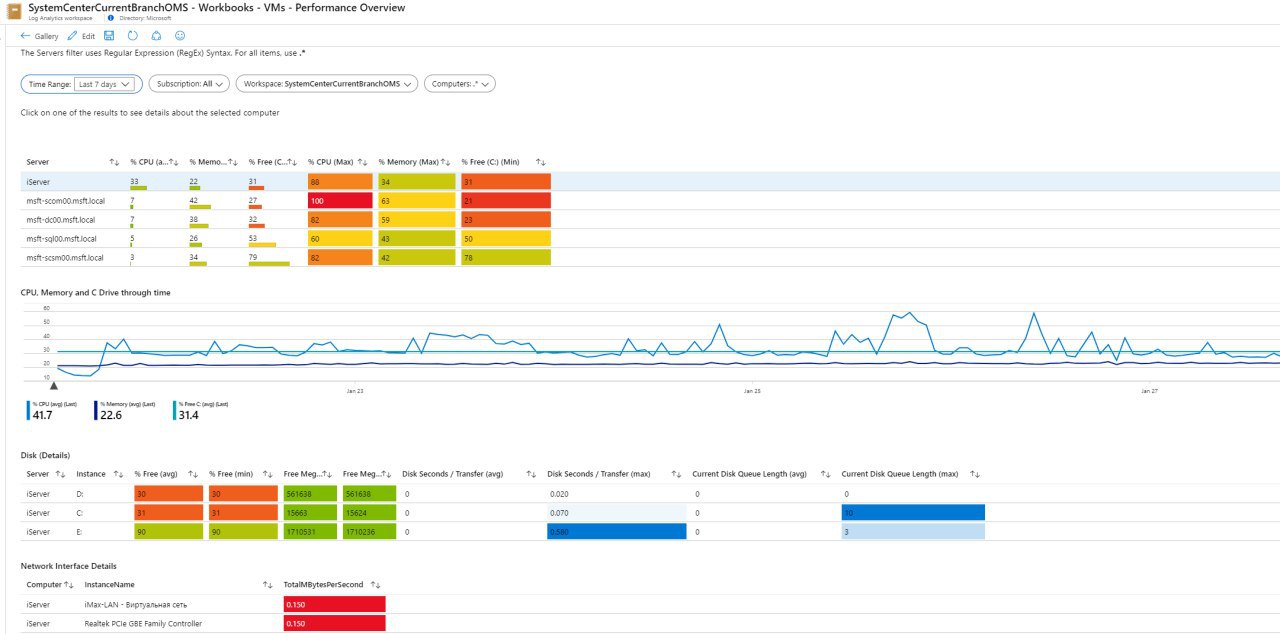Refresh the workbook using the circular arrow
Image resolution: width=1280 pixels, height=634 pixels.
[x=133, y=35]
